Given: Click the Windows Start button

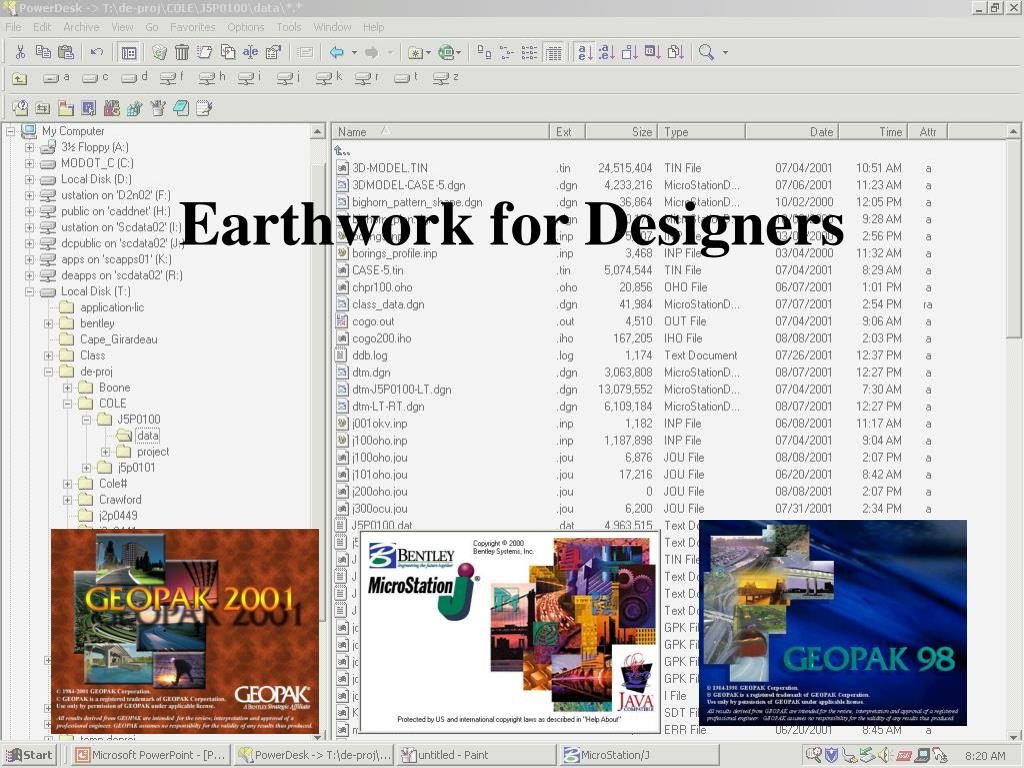Looking at the screenshot, I should tap(29, 755).
